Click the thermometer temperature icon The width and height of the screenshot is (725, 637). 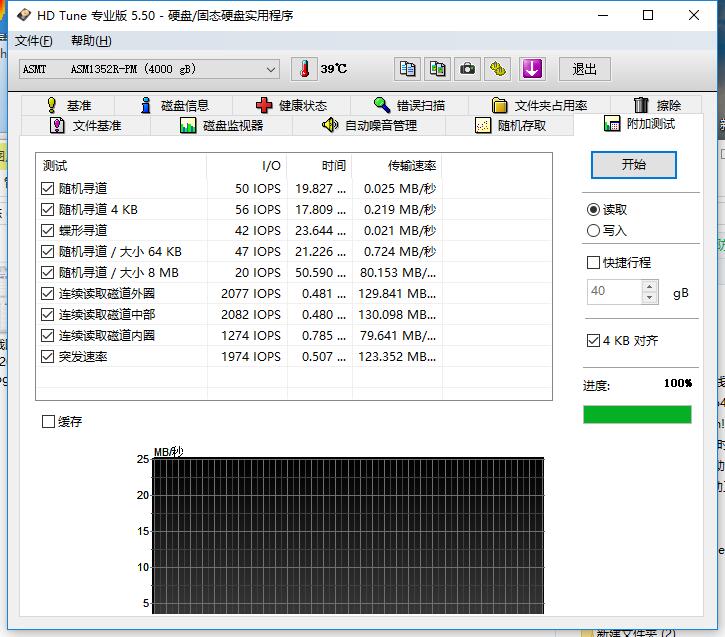tap(304, 69)
